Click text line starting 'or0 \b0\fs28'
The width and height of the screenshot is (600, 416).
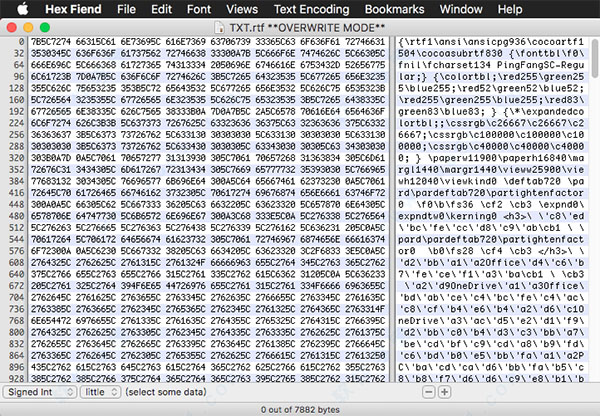point(491,251)
